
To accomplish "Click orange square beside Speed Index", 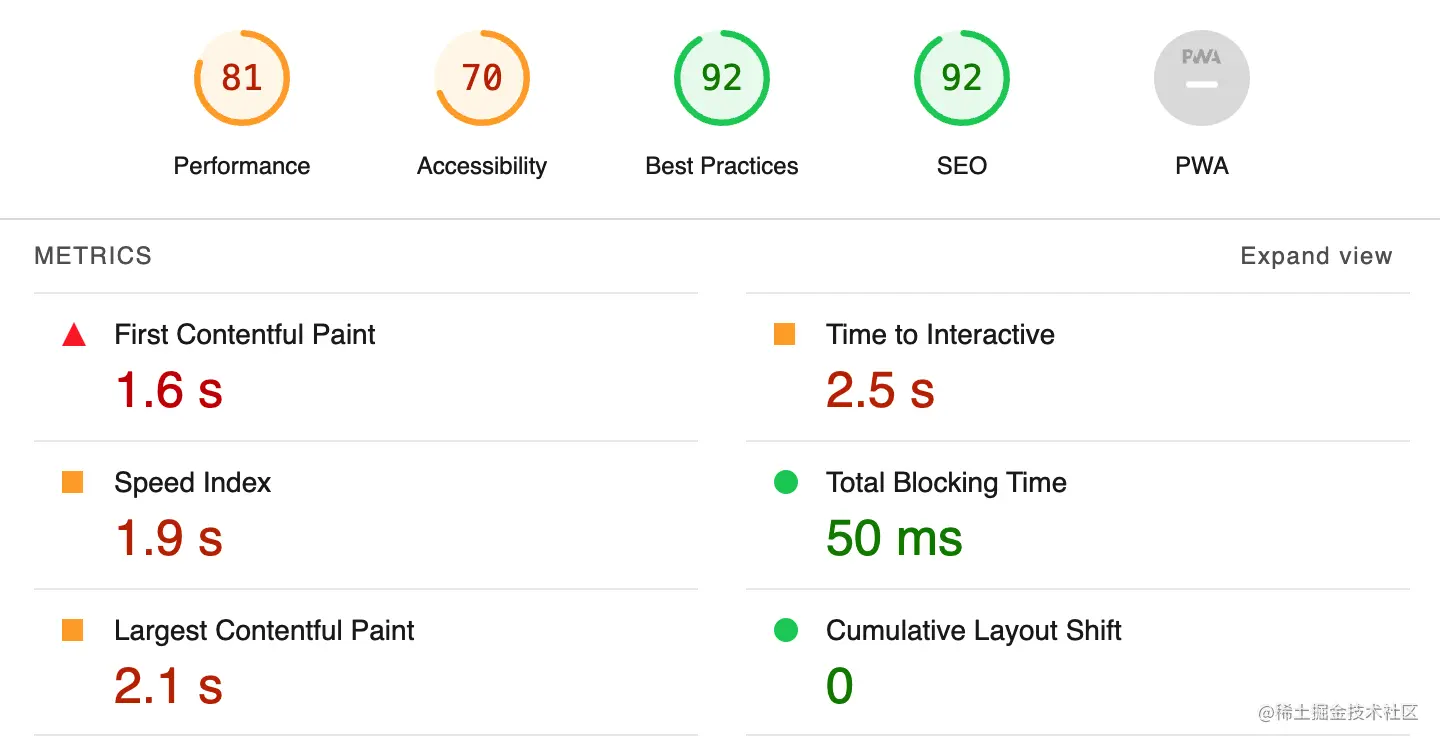I will tap(73, 483).
